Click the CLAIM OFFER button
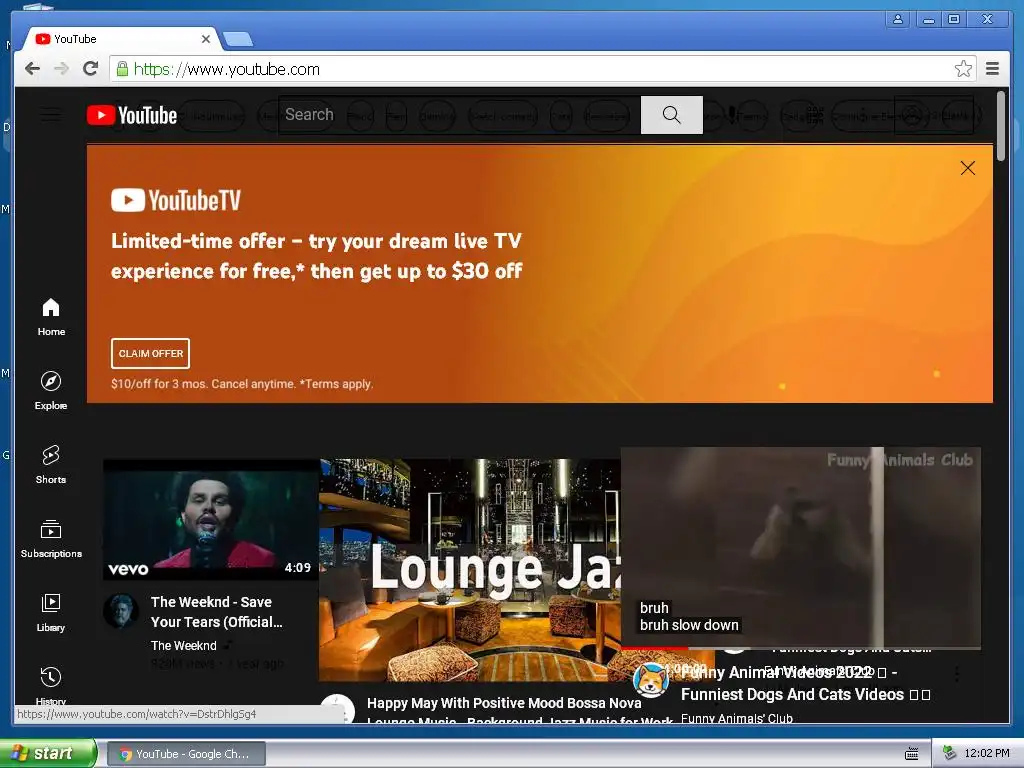Viewport: 1024px width, 768px height. click(150, 353)
